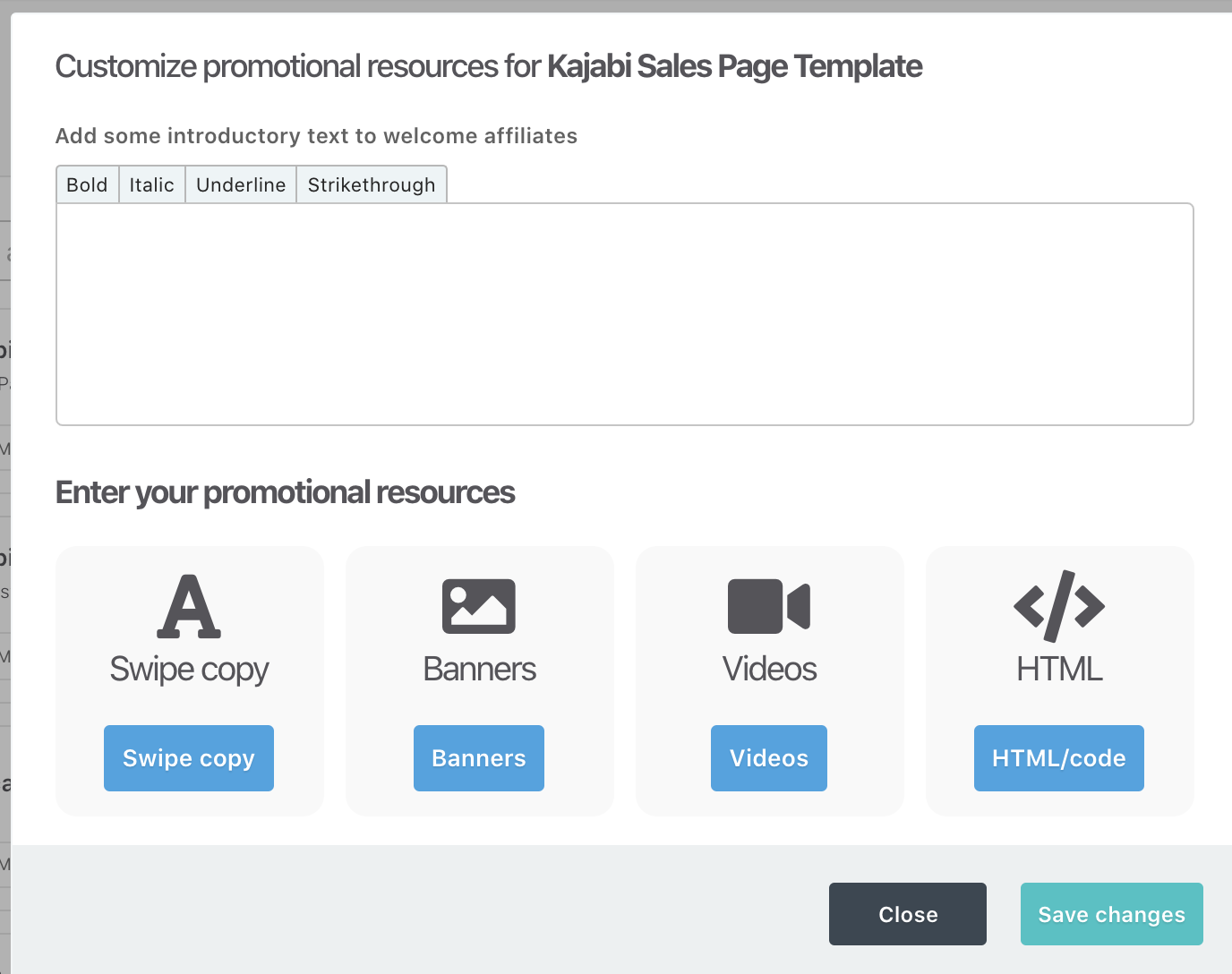1232x974 pixels.
Task: Select the Swipe copy card title text
Action: click(189, 670)
